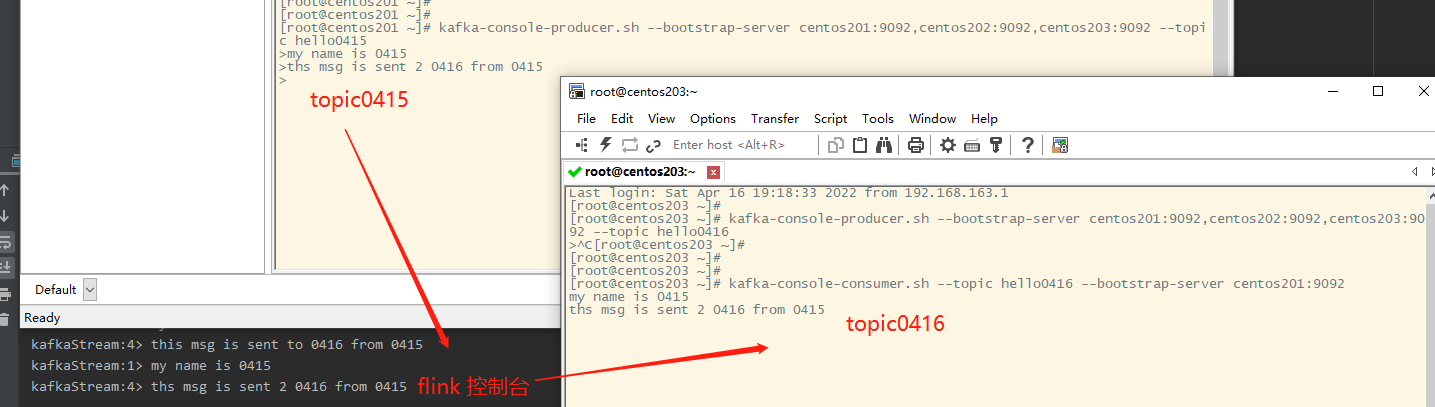Toggle soft-wrap icon in IDE console gutter
This screenshot has width=1435, height=407.
pos(5,241)
